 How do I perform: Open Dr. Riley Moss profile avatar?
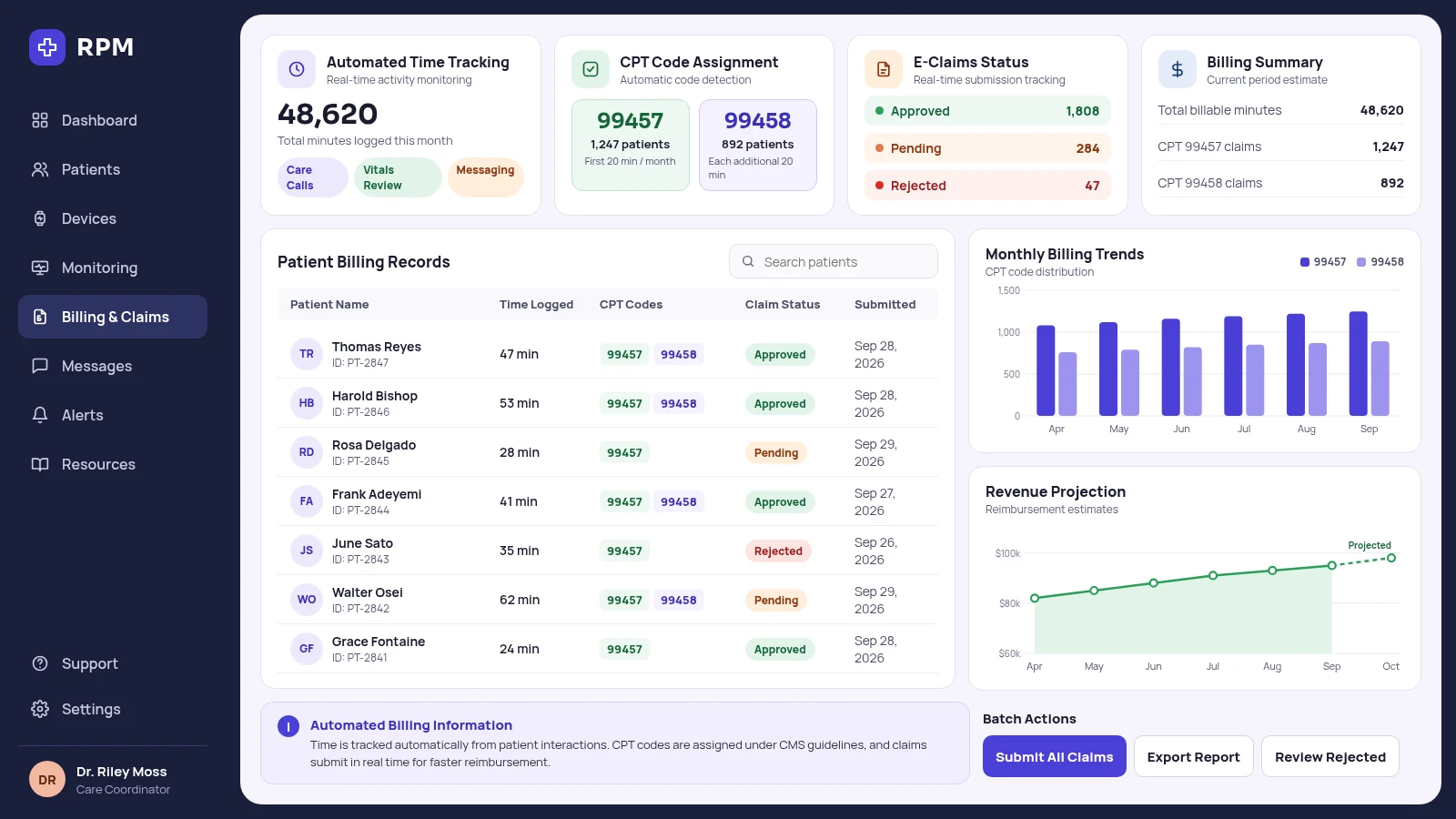click(47, 779)
